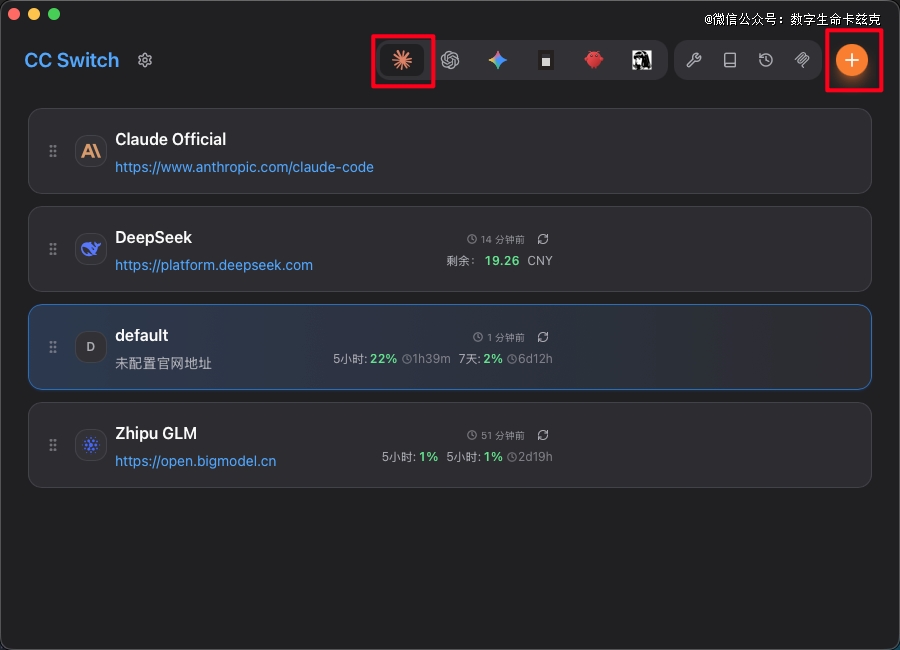Refresh usage for the default provider
The height and width of the screenshot is (650, 900).
[543, 337]
